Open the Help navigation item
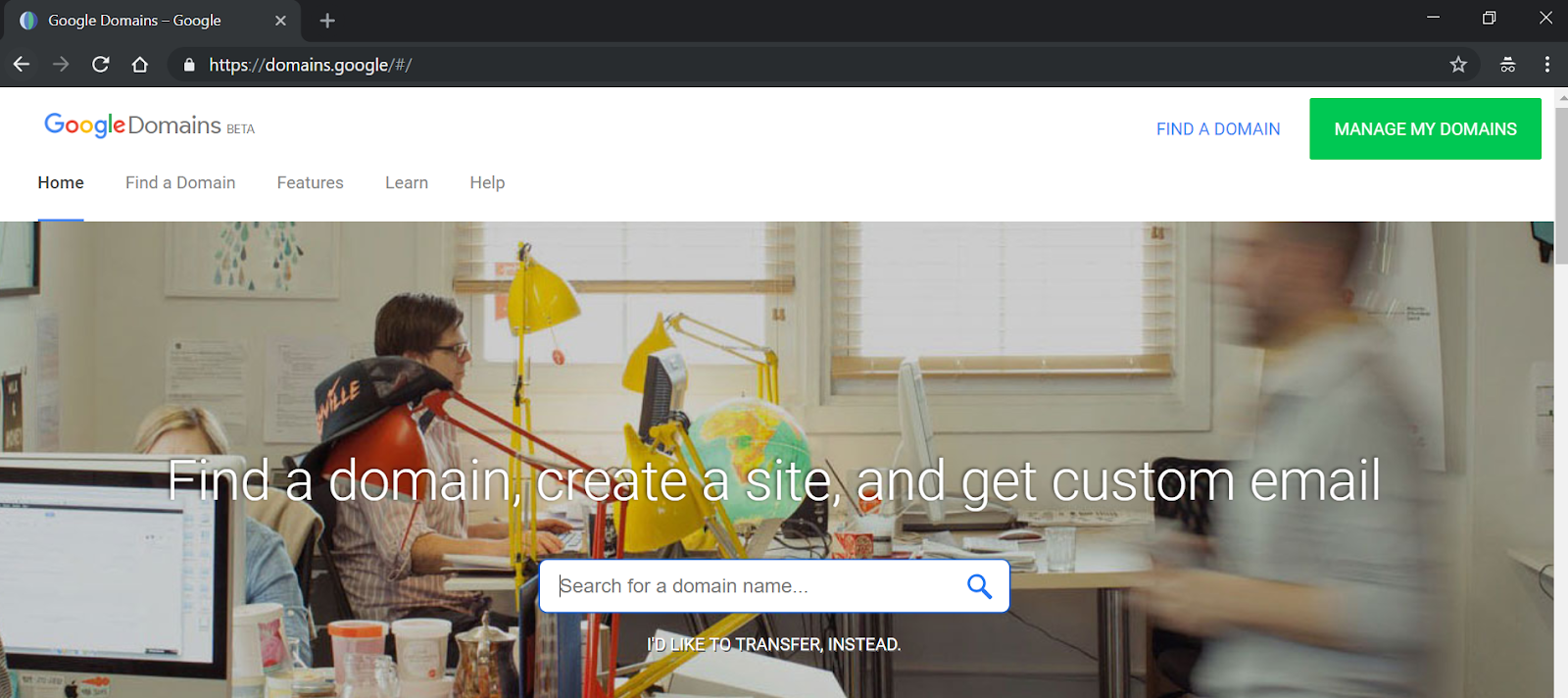Screen dimensions: 1568x698 487,183
